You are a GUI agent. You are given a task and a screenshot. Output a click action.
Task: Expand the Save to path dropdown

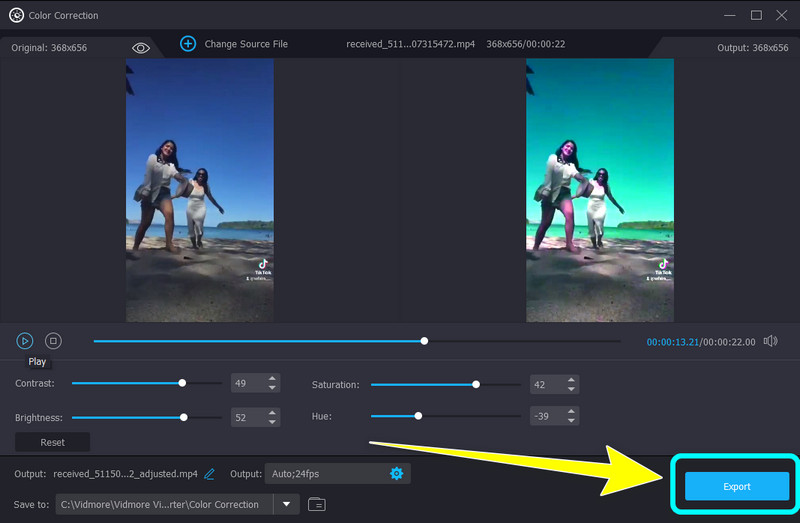click(x=287, y=504)
